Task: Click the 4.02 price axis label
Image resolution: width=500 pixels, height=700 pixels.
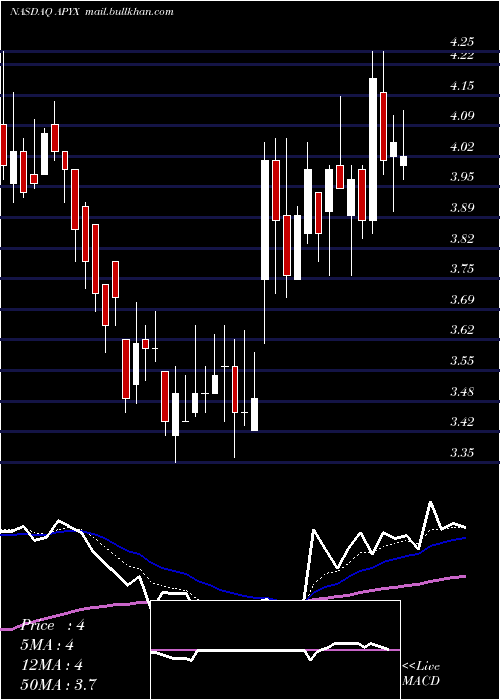Action: tap(462, 146)
